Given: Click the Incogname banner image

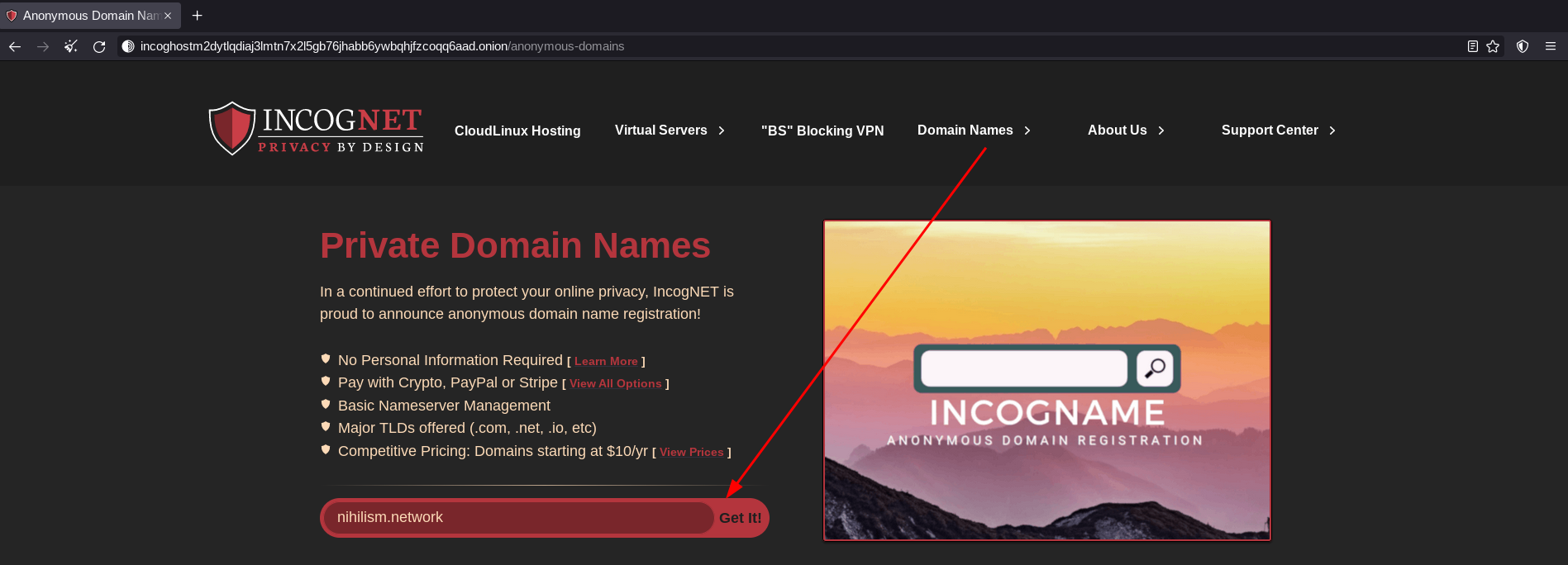Looking at the screenshot, I should (x=1046, y=380).
